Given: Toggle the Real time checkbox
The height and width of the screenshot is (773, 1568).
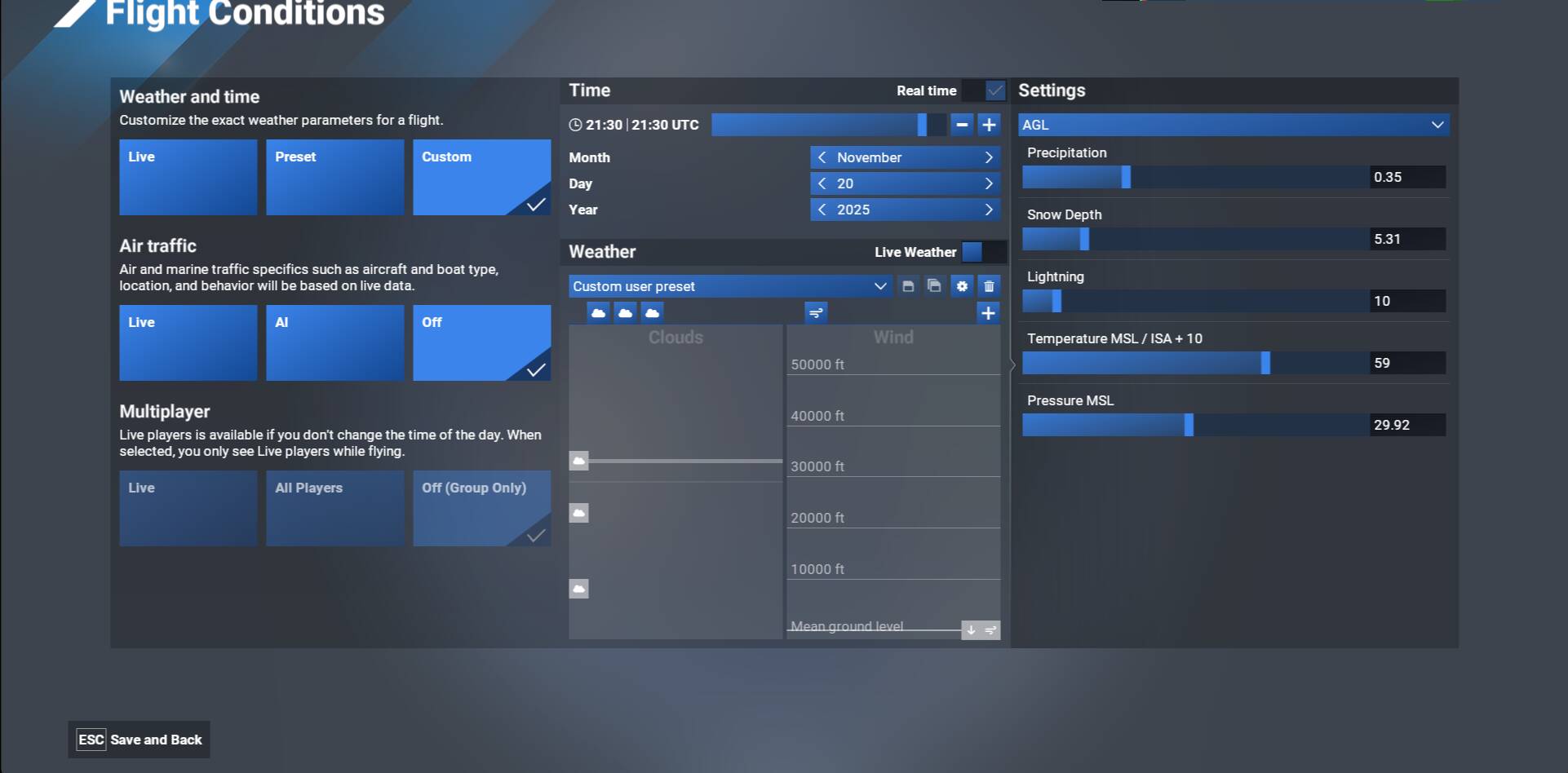Looking at the screenshot, I should 984,91.
